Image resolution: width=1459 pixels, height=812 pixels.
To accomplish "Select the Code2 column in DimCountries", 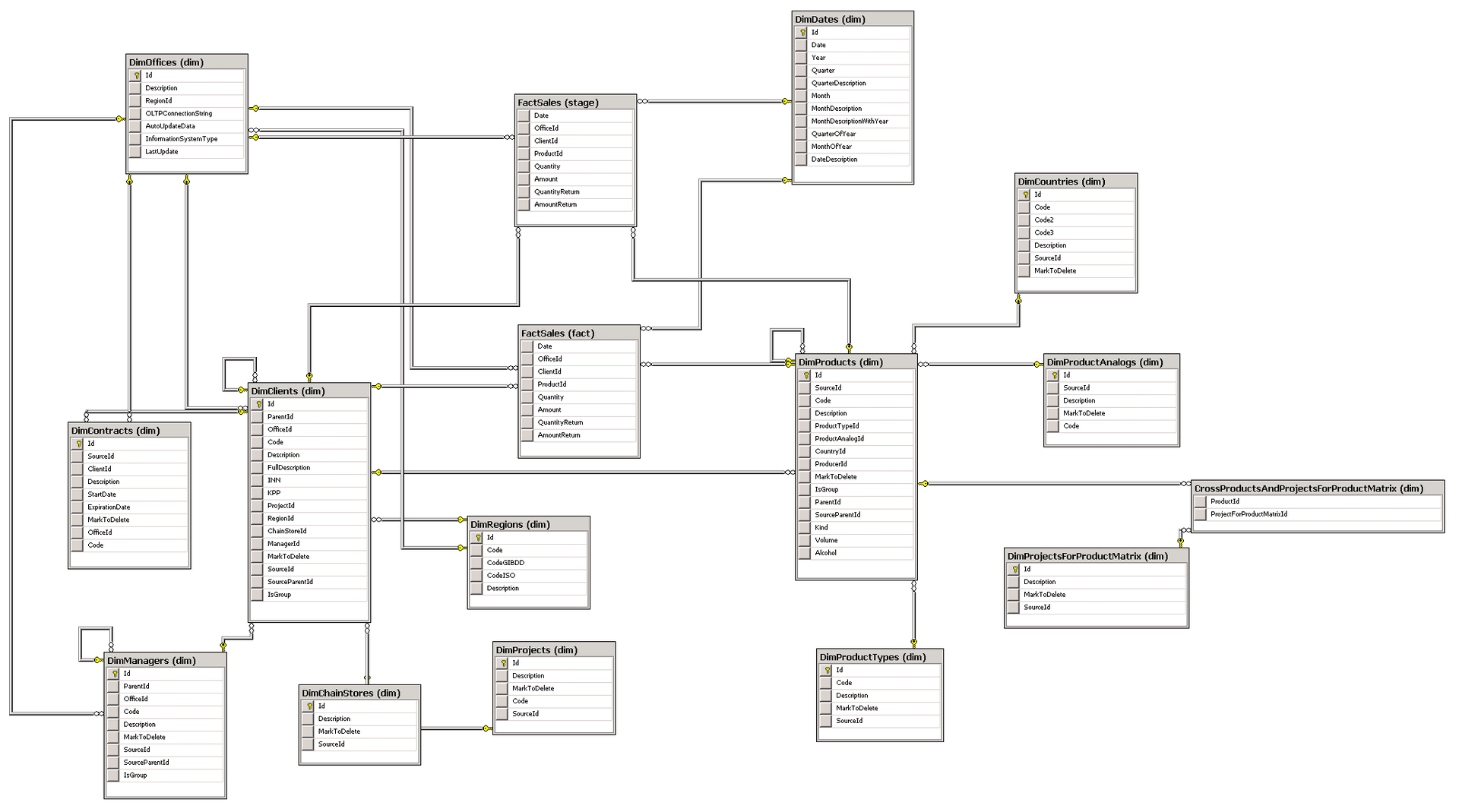I will point(1076,220).
